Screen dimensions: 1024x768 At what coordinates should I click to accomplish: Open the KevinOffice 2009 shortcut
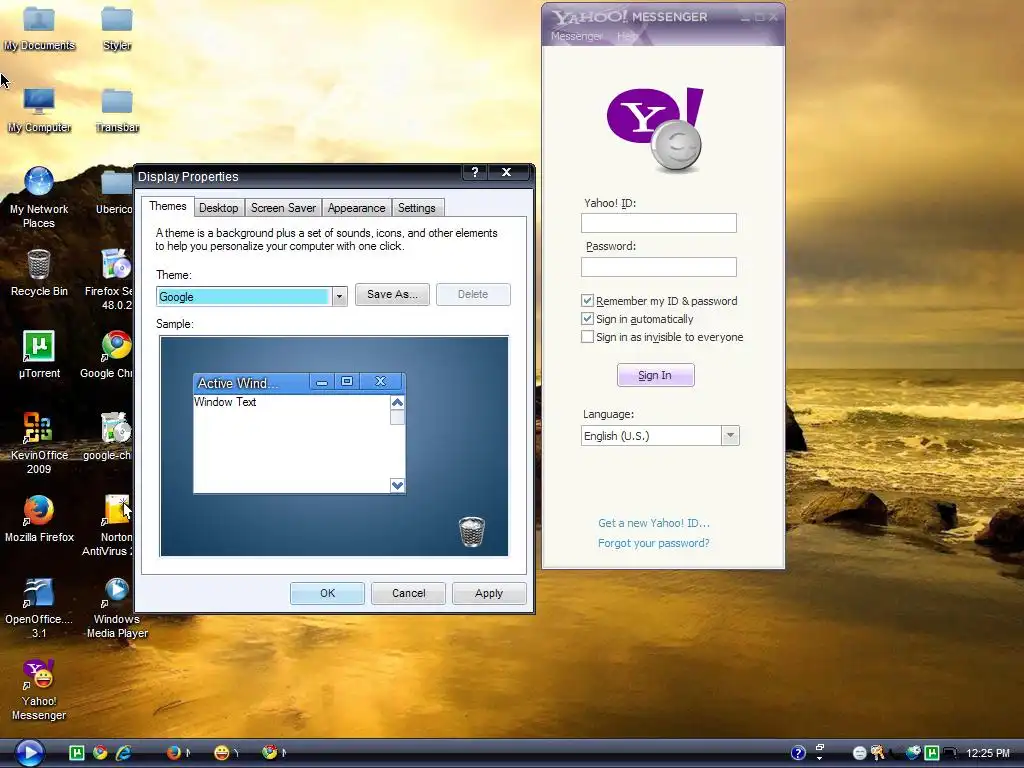pos(39,443)
